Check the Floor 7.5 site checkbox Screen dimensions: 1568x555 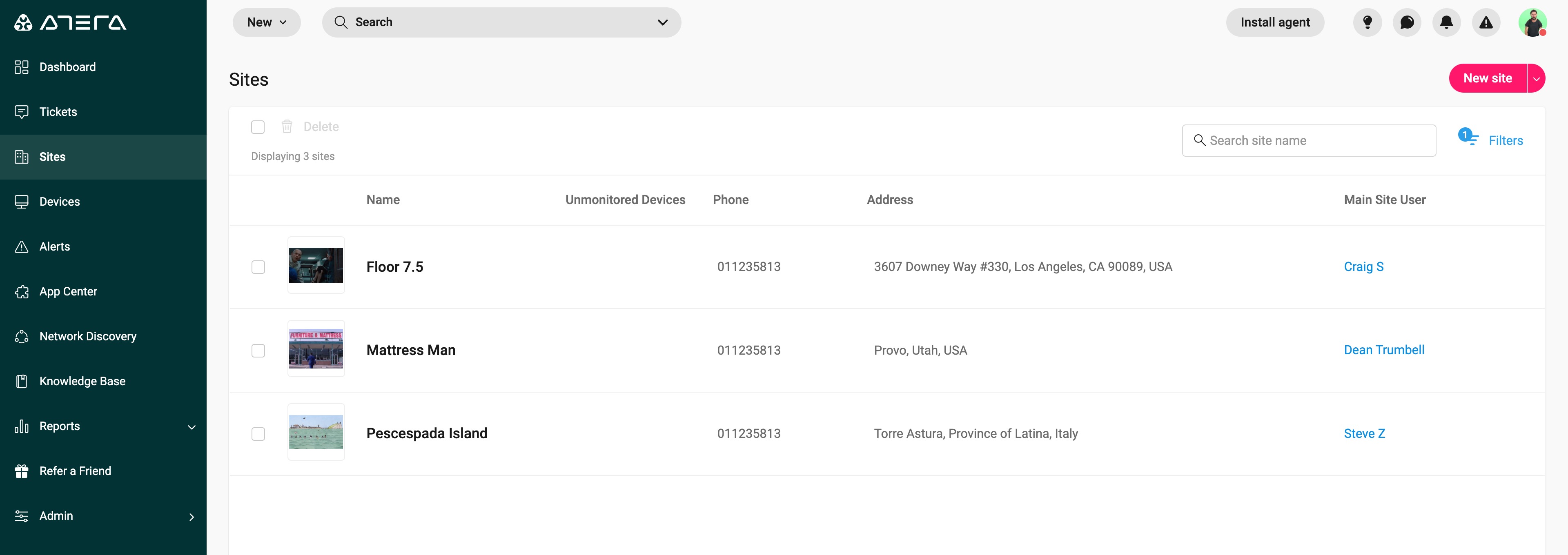tap(258, 267)
